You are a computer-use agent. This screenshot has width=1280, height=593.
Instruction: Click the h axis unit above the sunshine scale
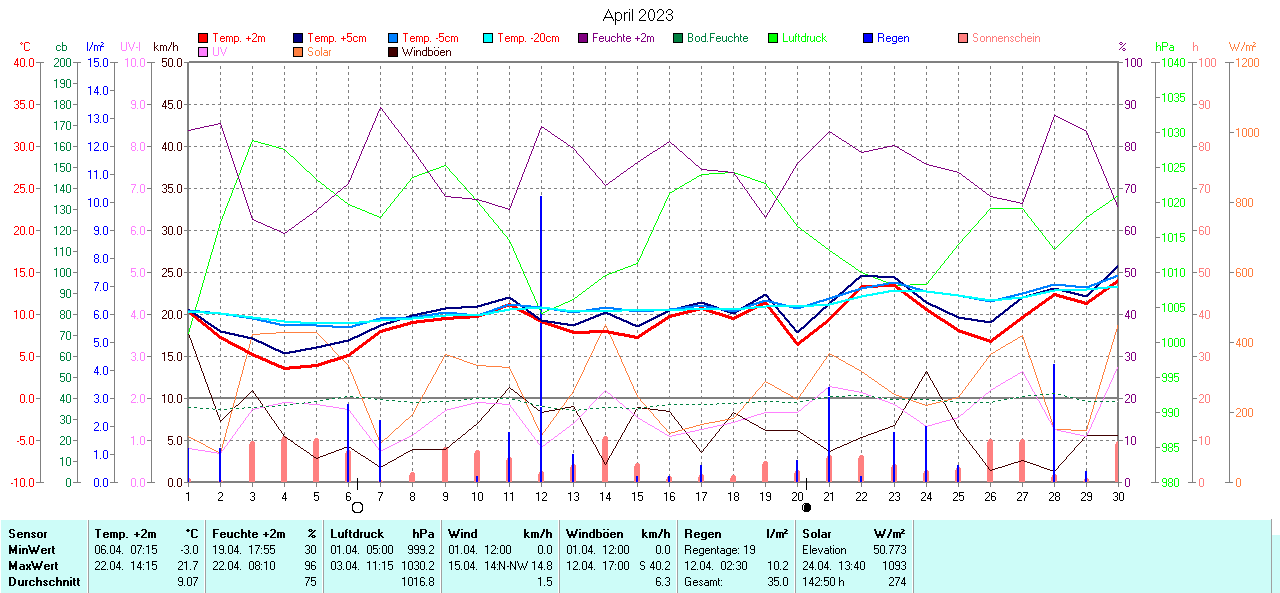click(x=1195, y=47)
